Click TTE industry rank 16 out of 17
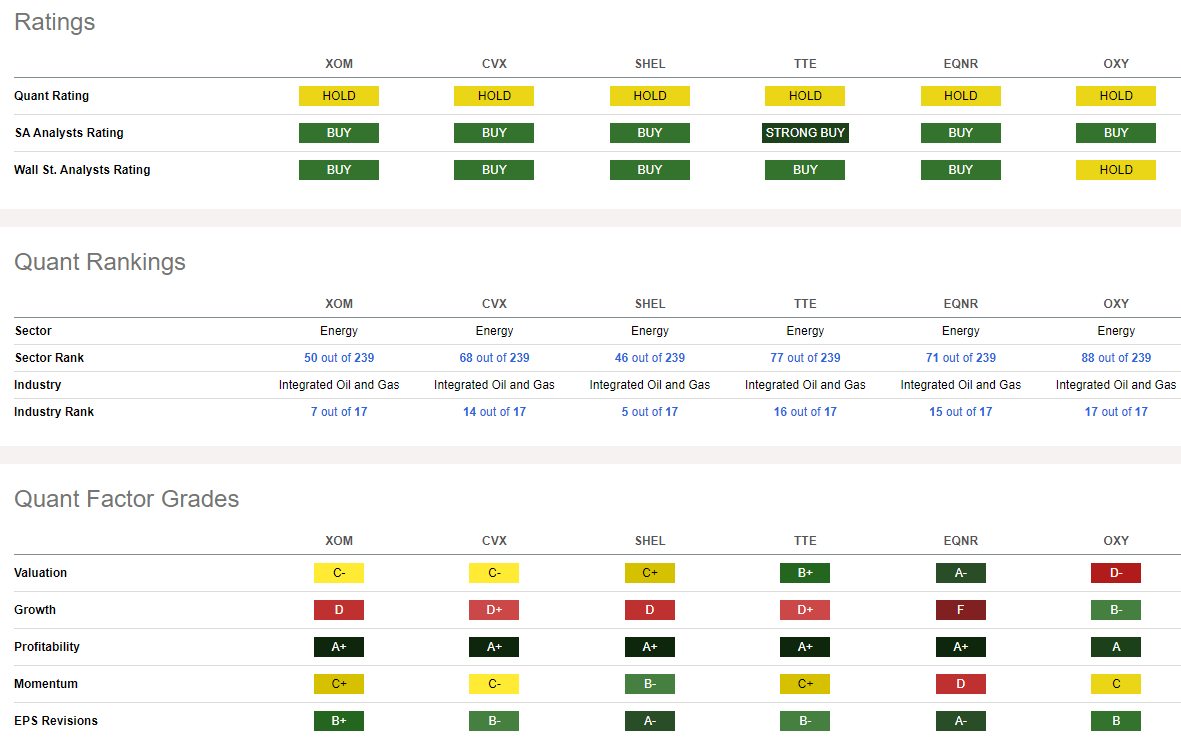 [x=805, y=412]
